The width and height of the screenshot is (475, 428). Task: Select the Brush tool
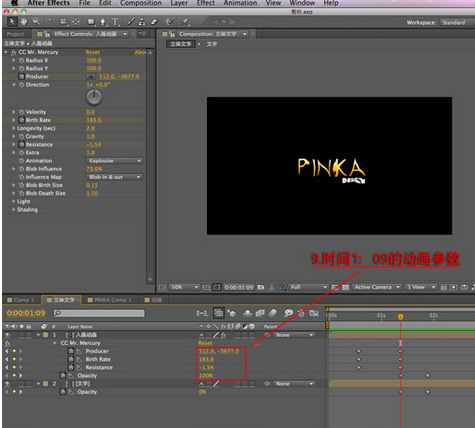[x=131, y=22]
